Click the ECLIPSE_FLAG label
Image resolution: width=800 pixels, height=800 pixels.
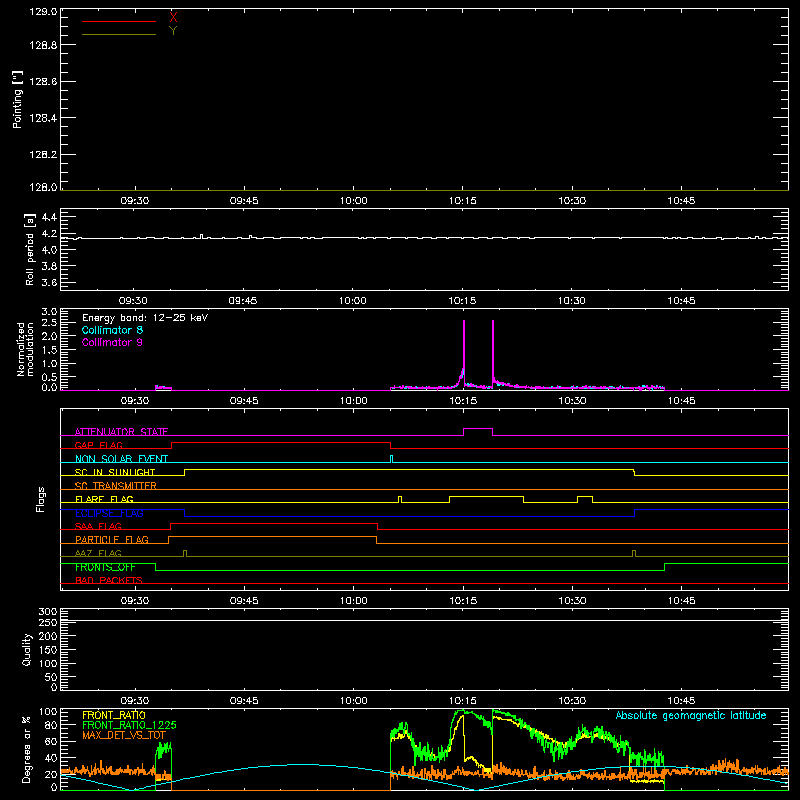click(109, 513)
